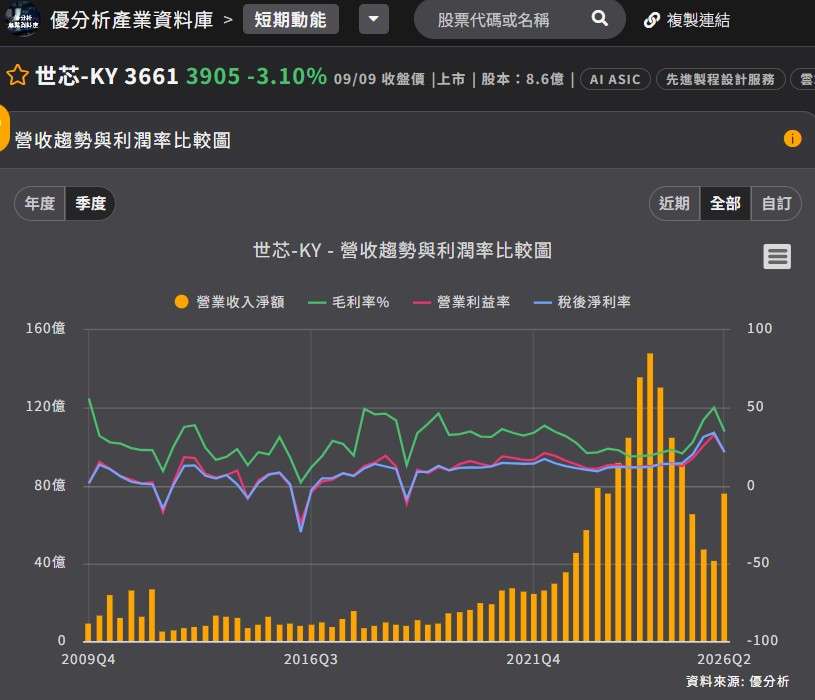Viewport: 815px width, 700px height.
Task: Click the site logo avatar
Action: click(22, 20)
